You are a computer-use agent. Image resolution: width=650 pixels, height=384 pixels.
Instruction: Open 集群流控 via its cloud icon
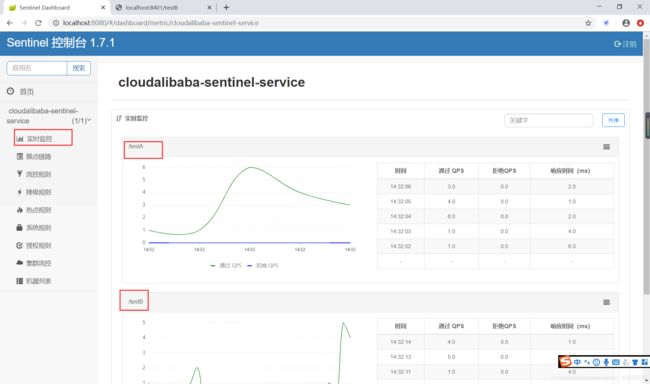tap(19, 263)
